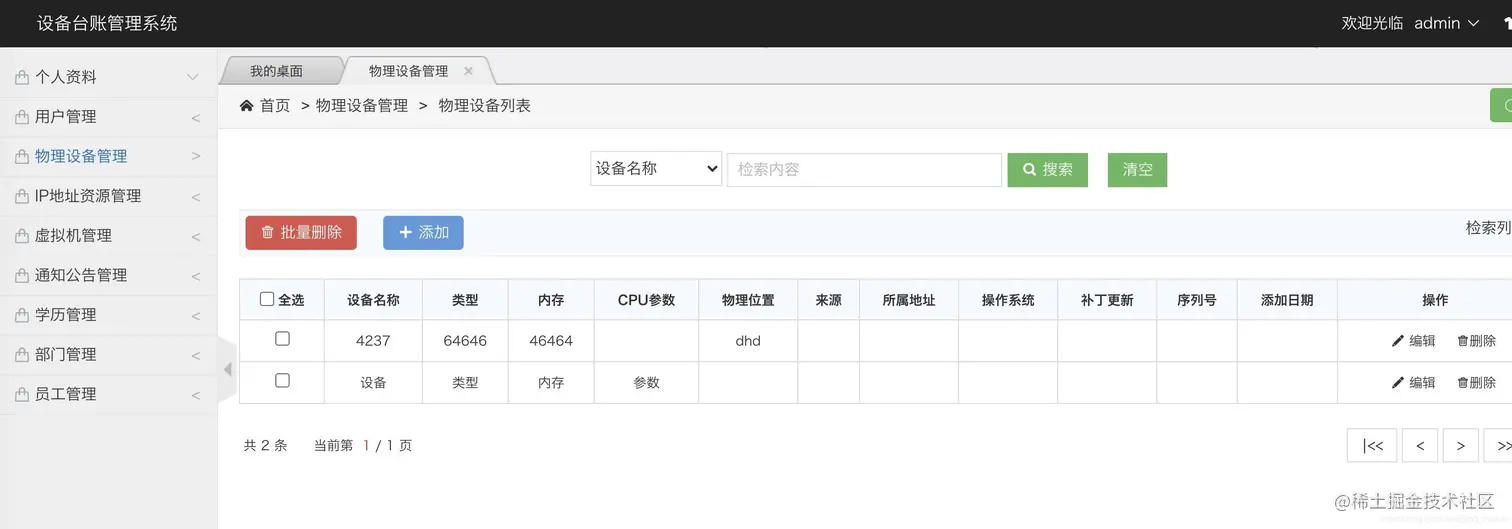
Task: Click the 首页 breadcrumb link
Action: tap(275, 106)
